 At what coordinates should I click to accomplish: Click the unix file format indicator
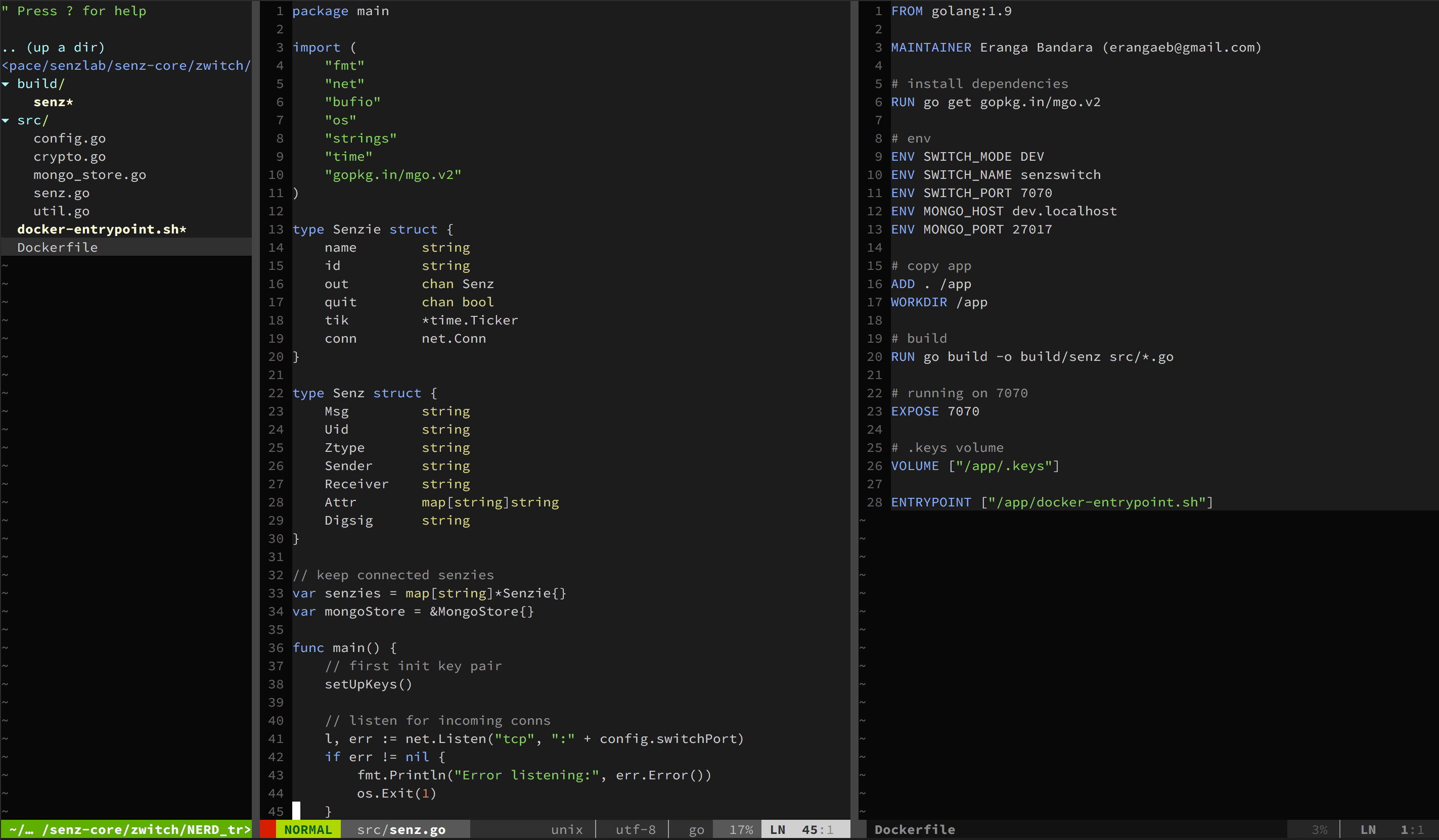point(566,829)
